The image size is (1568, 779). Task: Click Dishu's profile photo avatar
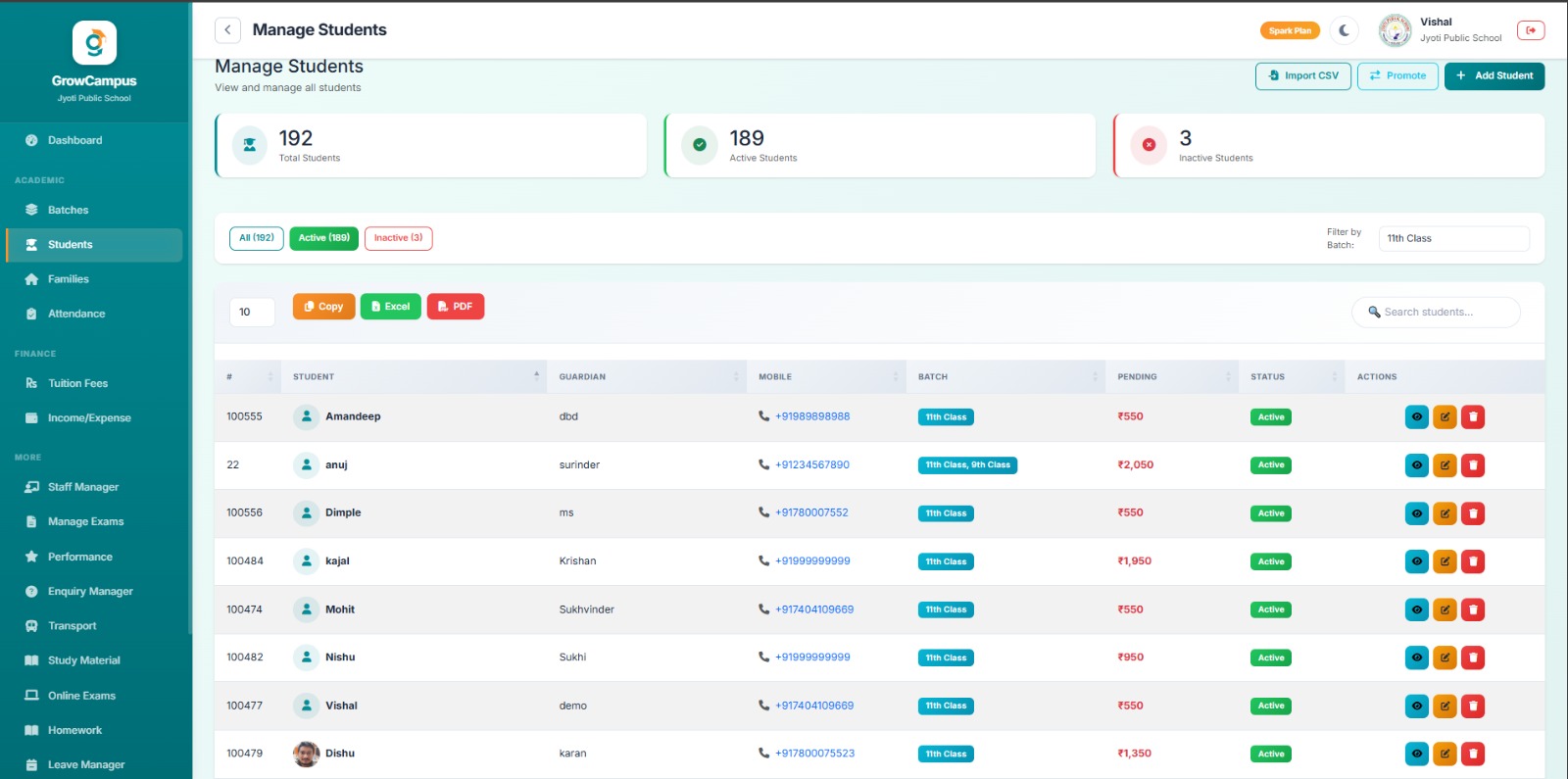307,754
